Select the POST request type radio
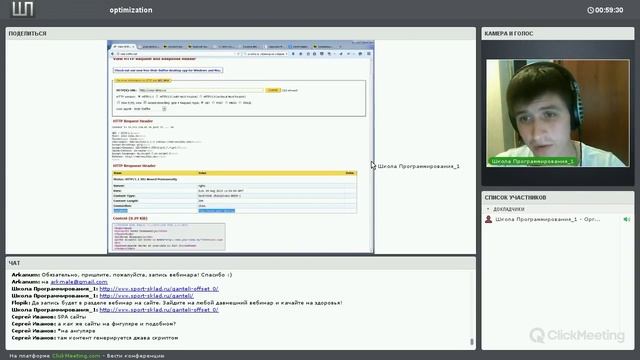The height and width of the screenshot is (360, 640). tap(213, 103)
